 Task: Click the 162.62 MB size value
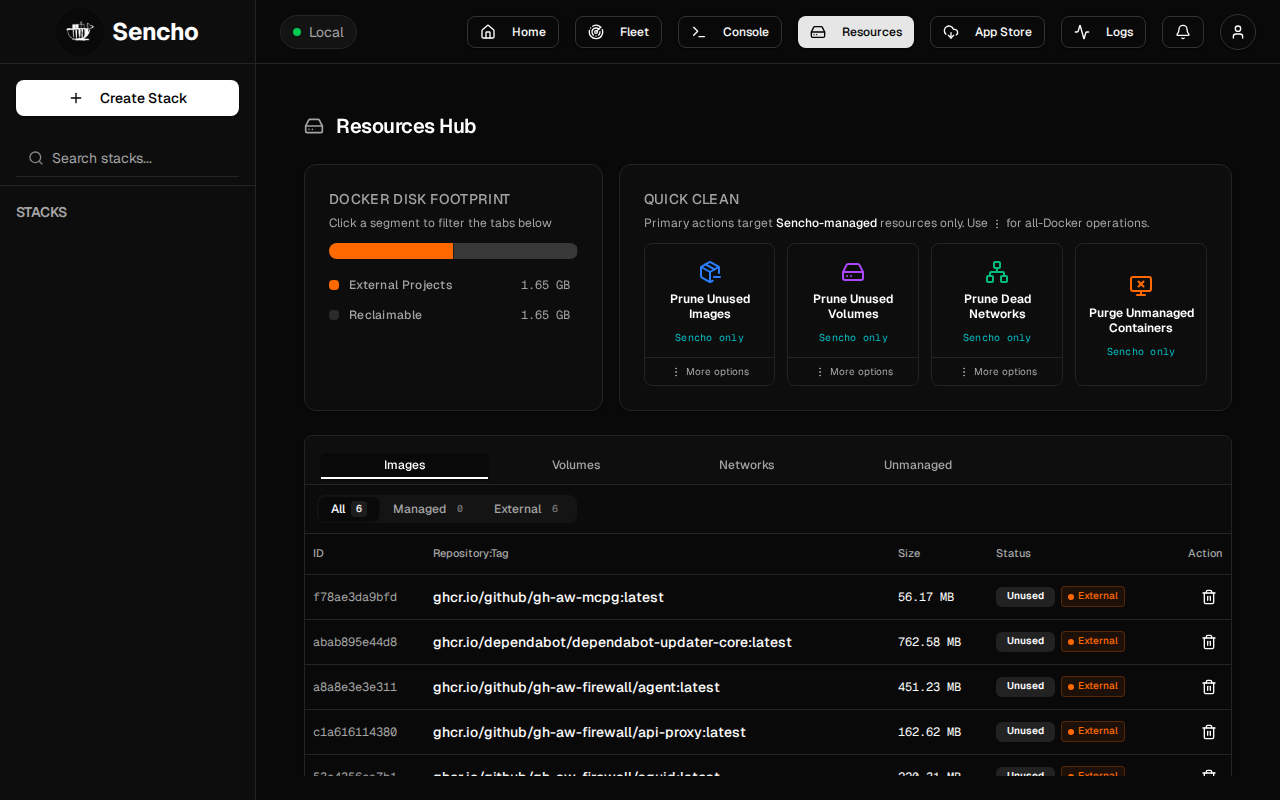(929, 732)
